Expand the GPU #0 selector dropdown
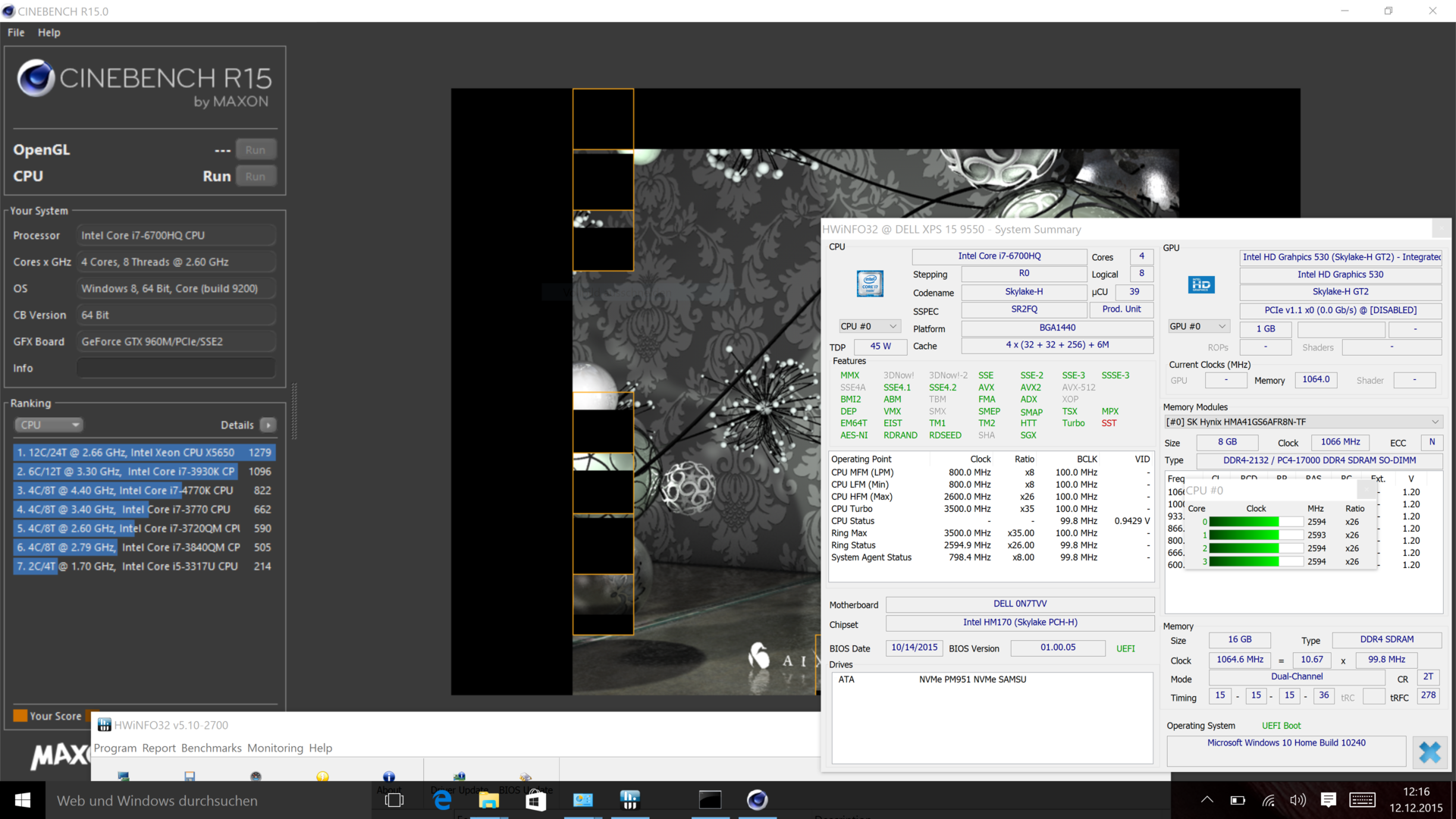 point(1198,326)
